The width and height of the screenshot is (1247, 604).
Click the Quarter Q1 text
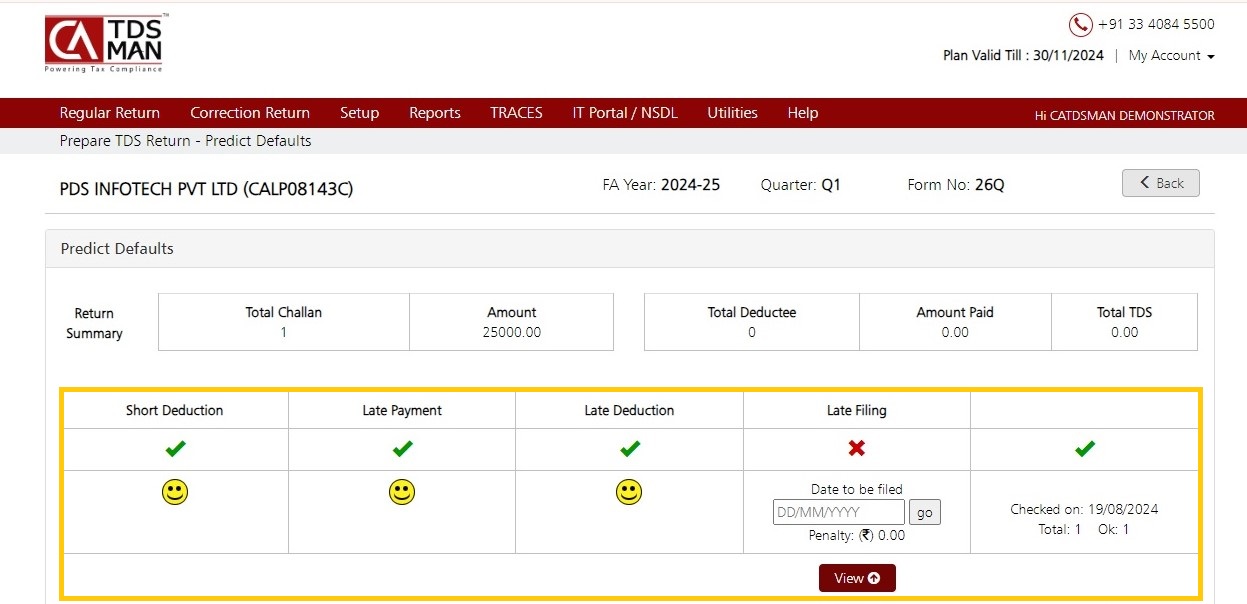pos(801,185)
